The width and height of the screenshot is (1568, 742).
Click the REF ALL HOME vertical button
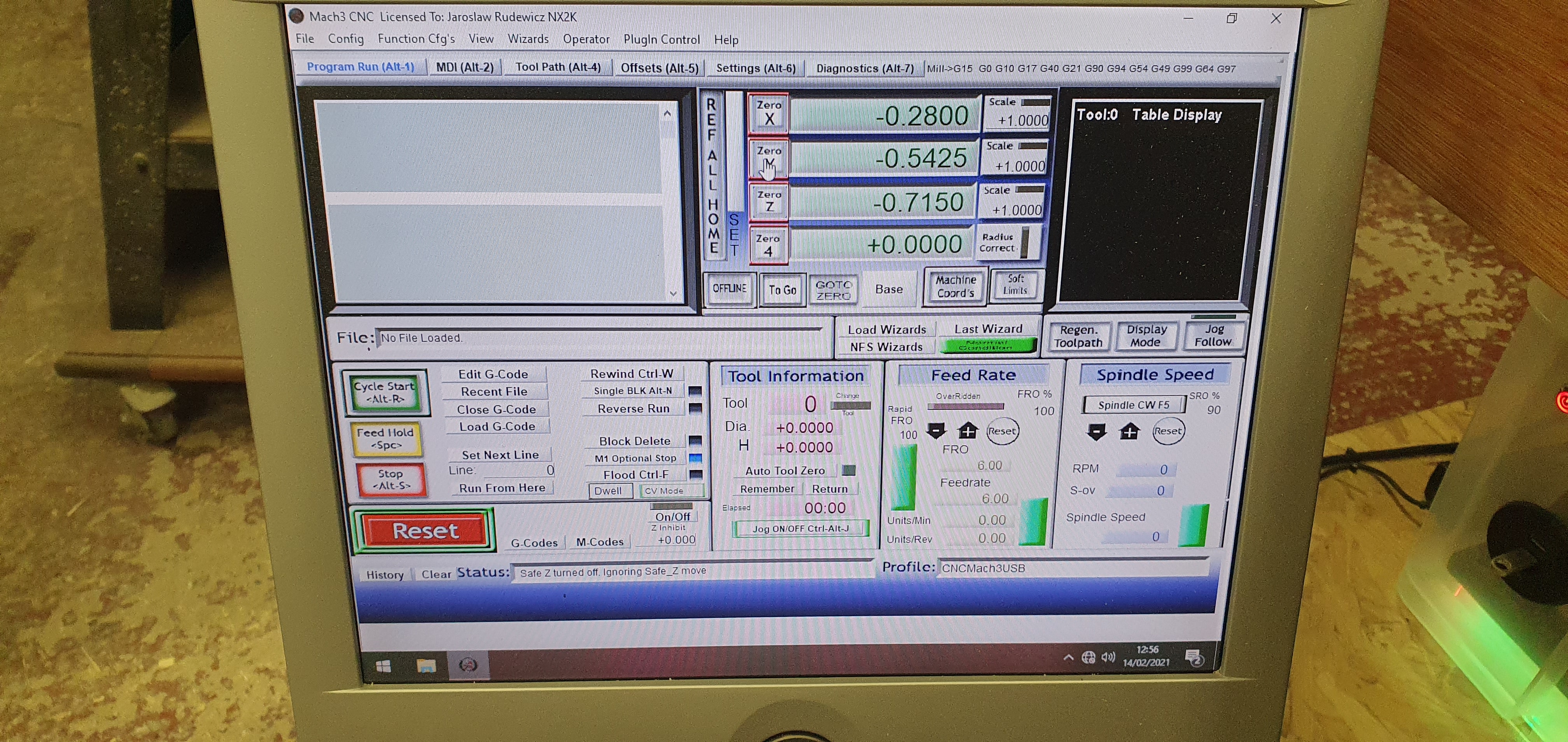click(713, 176)
